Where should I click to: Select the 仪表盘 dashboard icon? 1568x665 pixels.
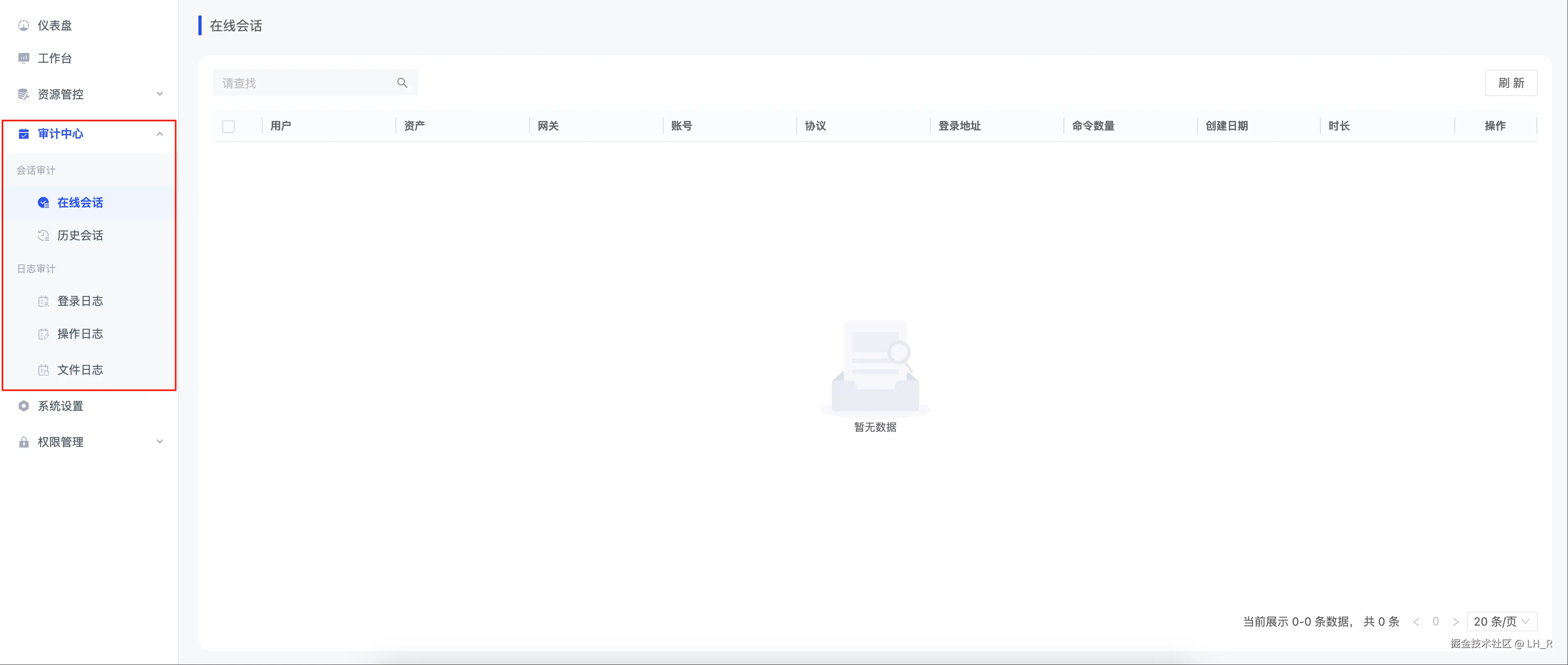coord(23,25)
